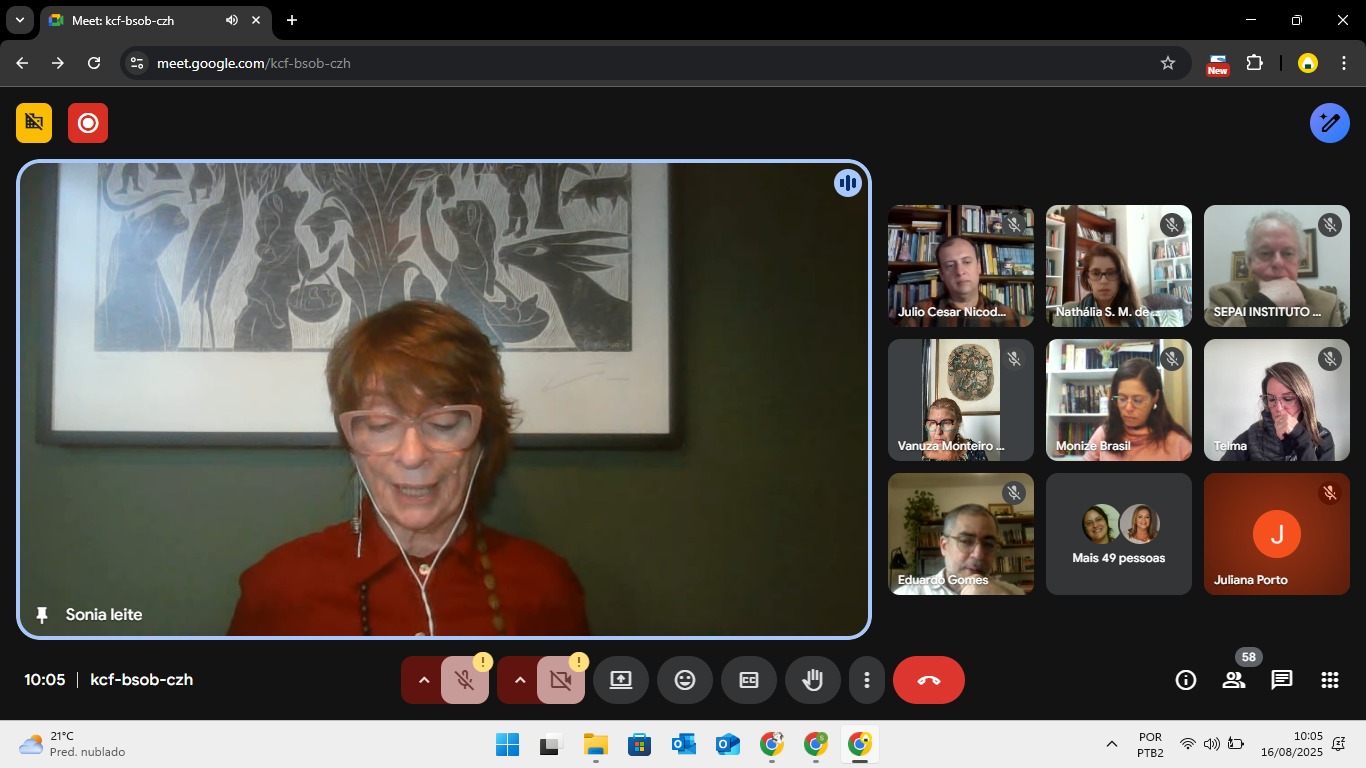Show the participants list with 58 badge
The height and width of the screenshot is (768, 1366).
pos(1233,680)
